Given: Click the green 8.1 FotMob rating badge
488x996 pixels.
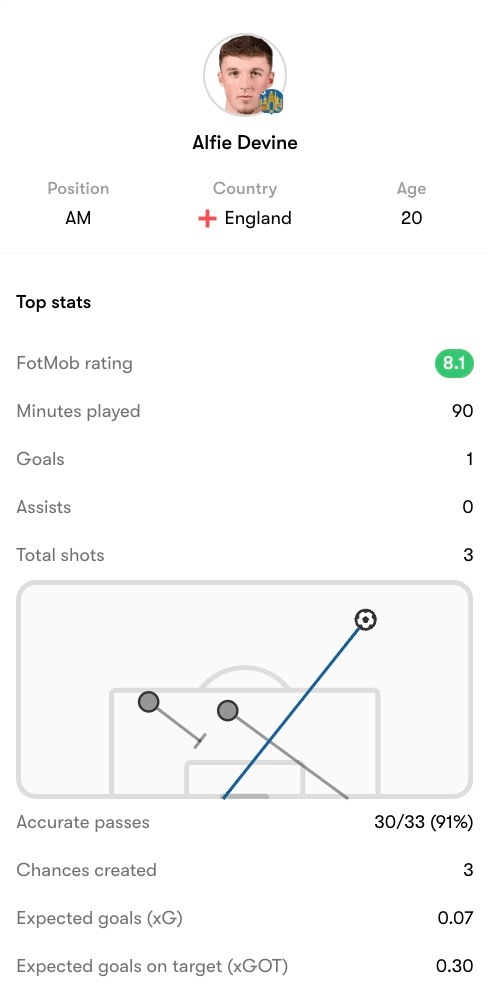Looking at the screenshot, I should (454, 364).
